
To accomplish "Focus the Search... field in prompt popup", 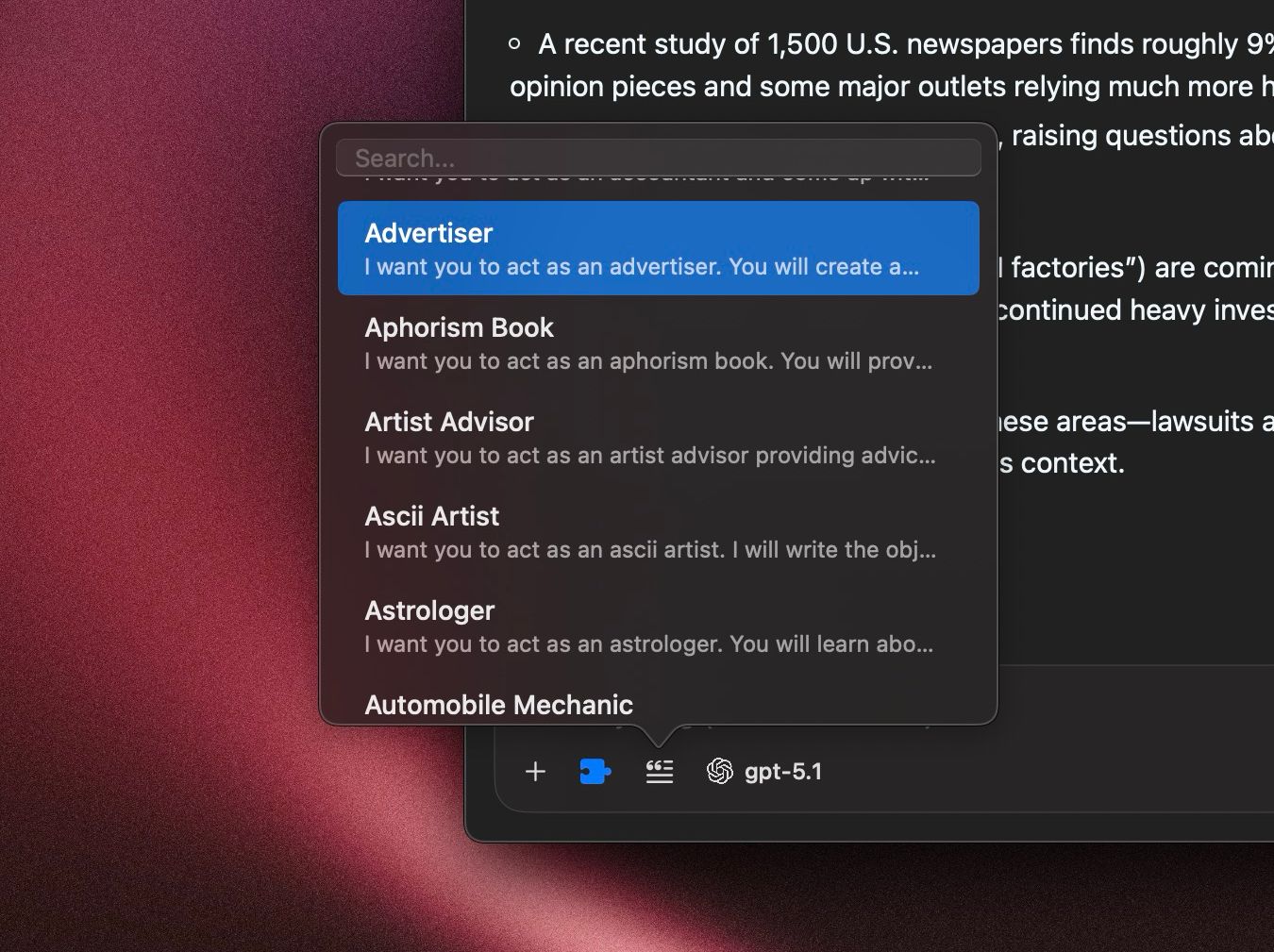I will point(658,158).
